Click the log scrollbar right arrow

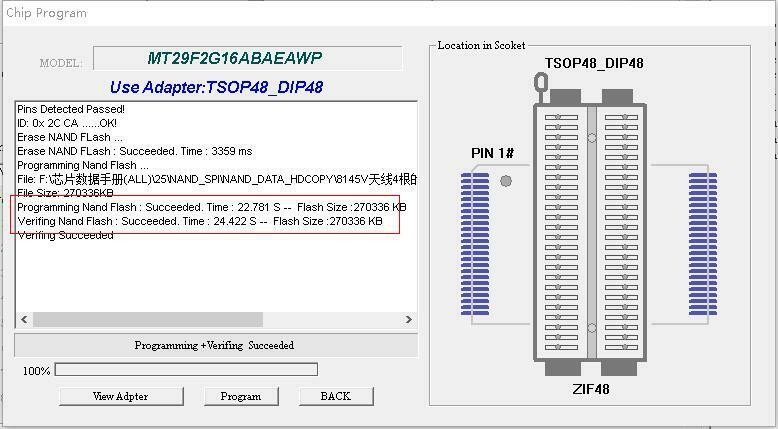coord(408,319)
